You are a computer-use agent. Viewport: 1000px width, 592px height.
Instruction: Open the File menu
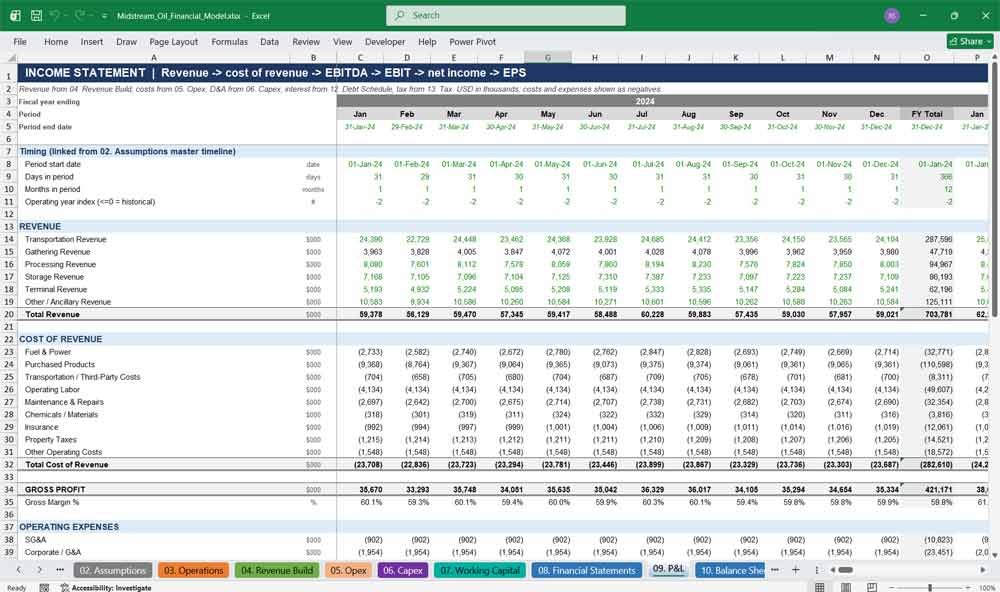[20, 41]
